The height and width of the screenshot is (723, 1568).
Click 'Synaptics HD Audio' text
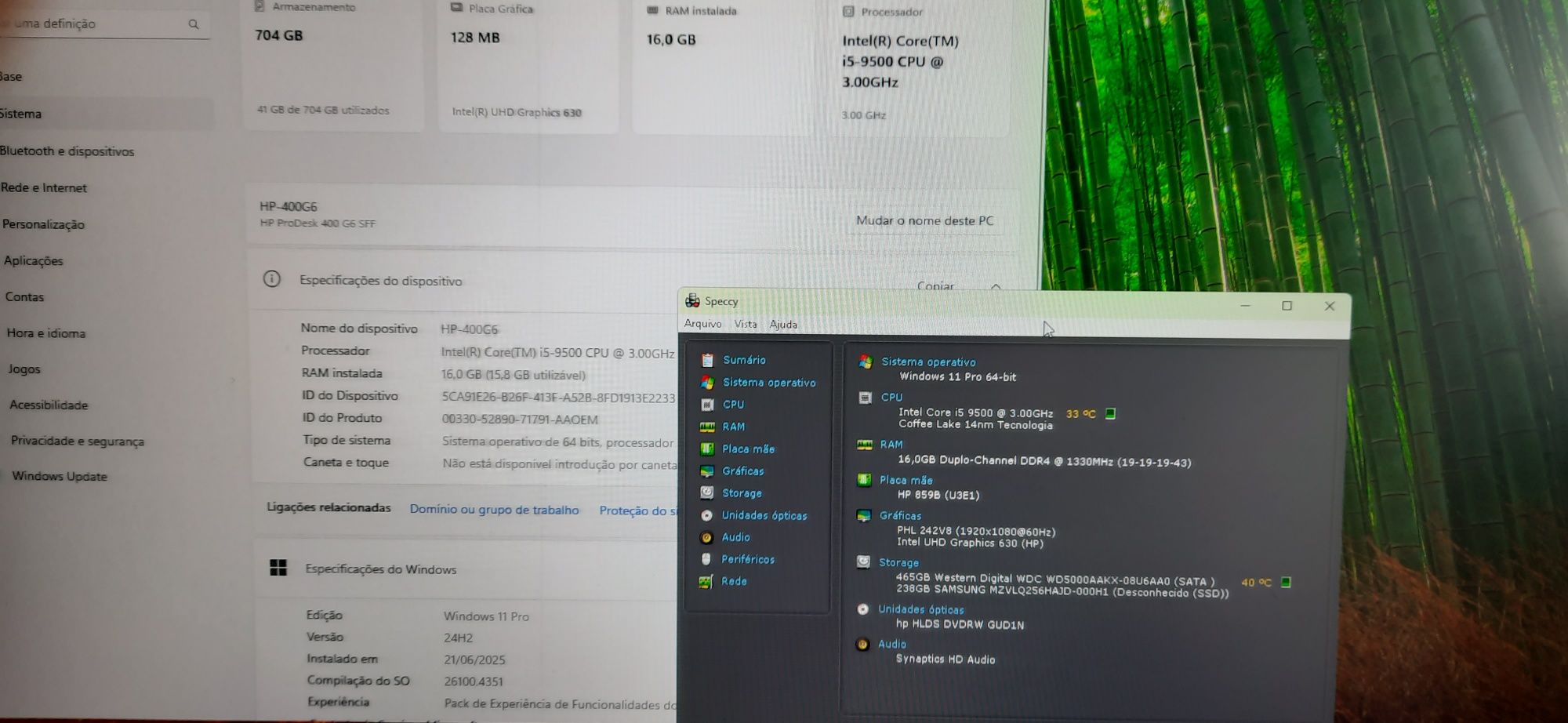point(946,659)
